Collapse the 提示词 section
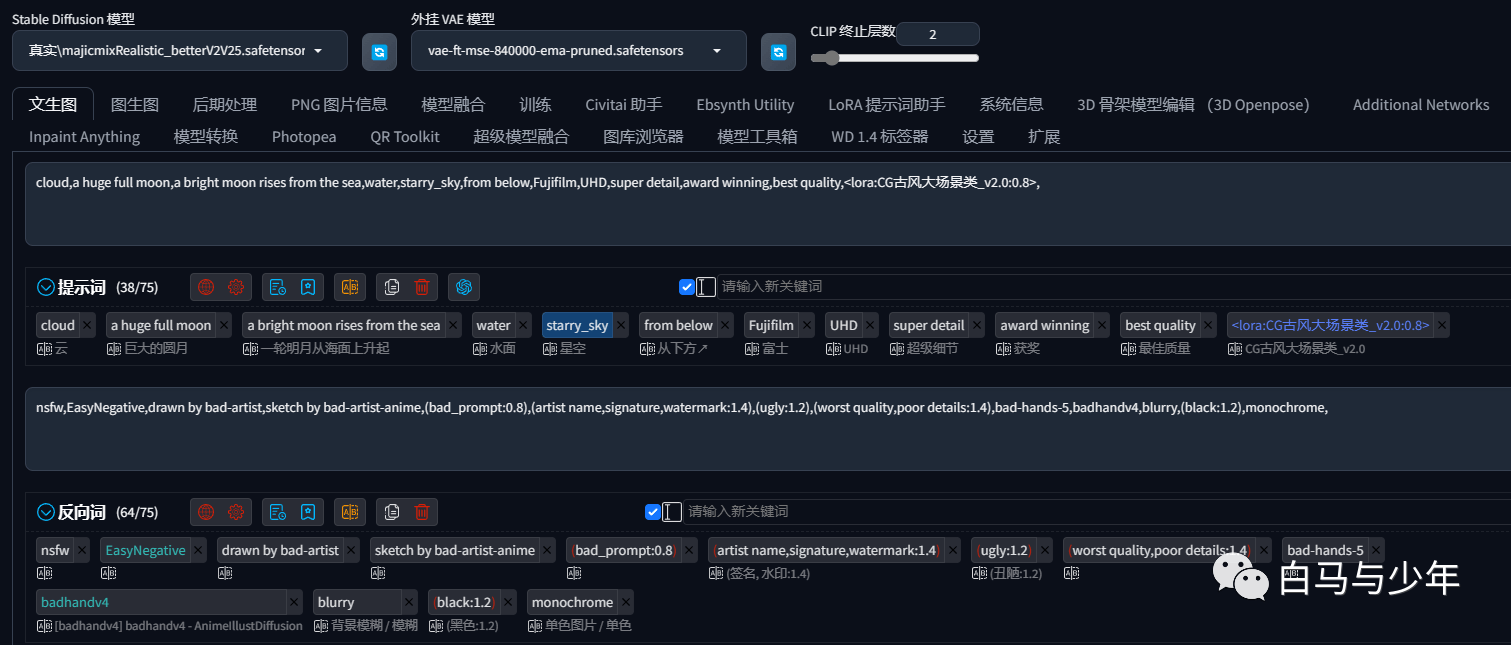Viewport: 1511px width, 645px height. coord(45,287)
